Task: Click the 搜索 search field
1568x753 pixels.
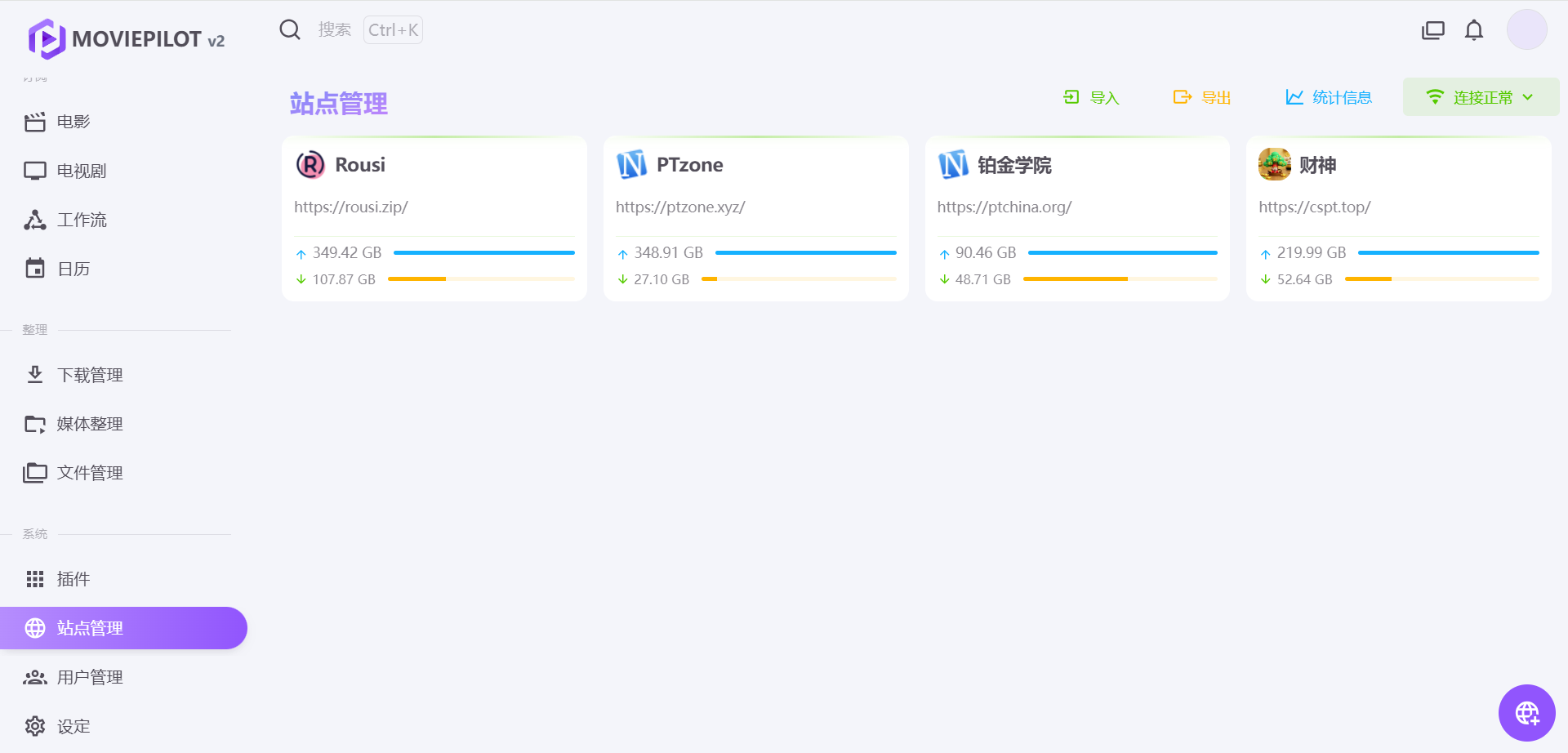Action: click(x=335, y=30)
